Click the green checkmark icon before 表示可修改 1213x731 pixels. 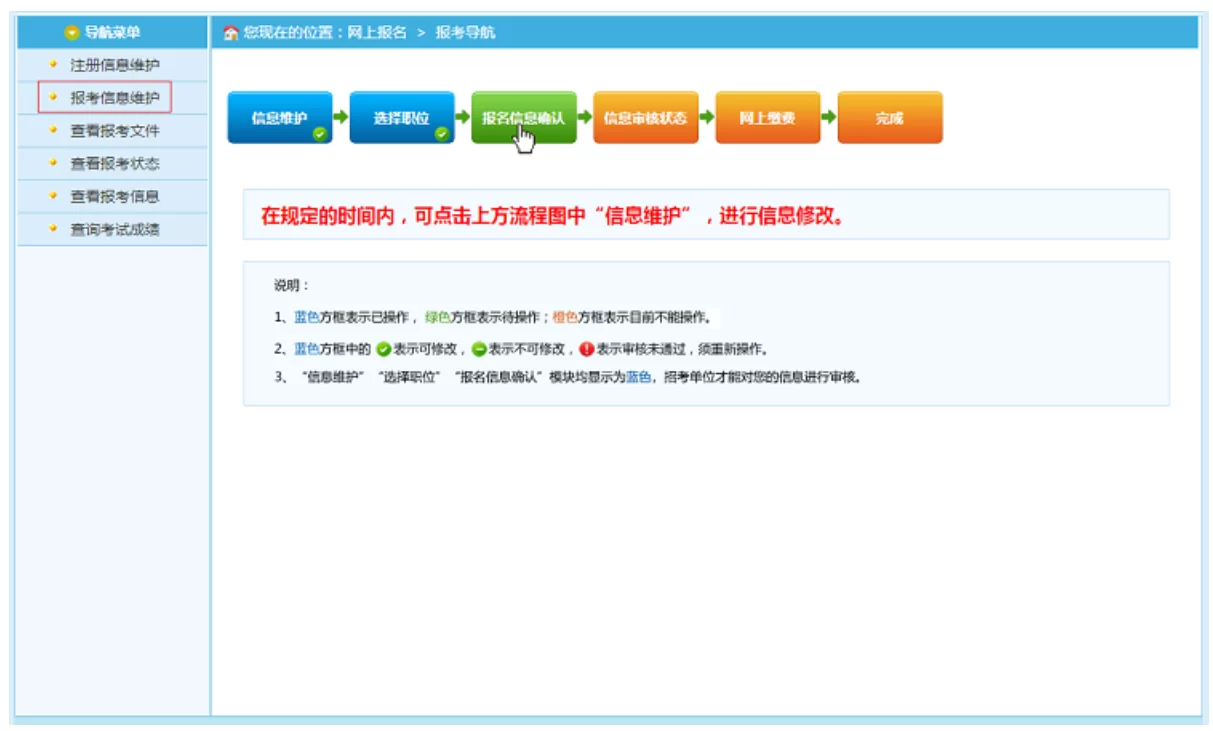click(382, 349)
